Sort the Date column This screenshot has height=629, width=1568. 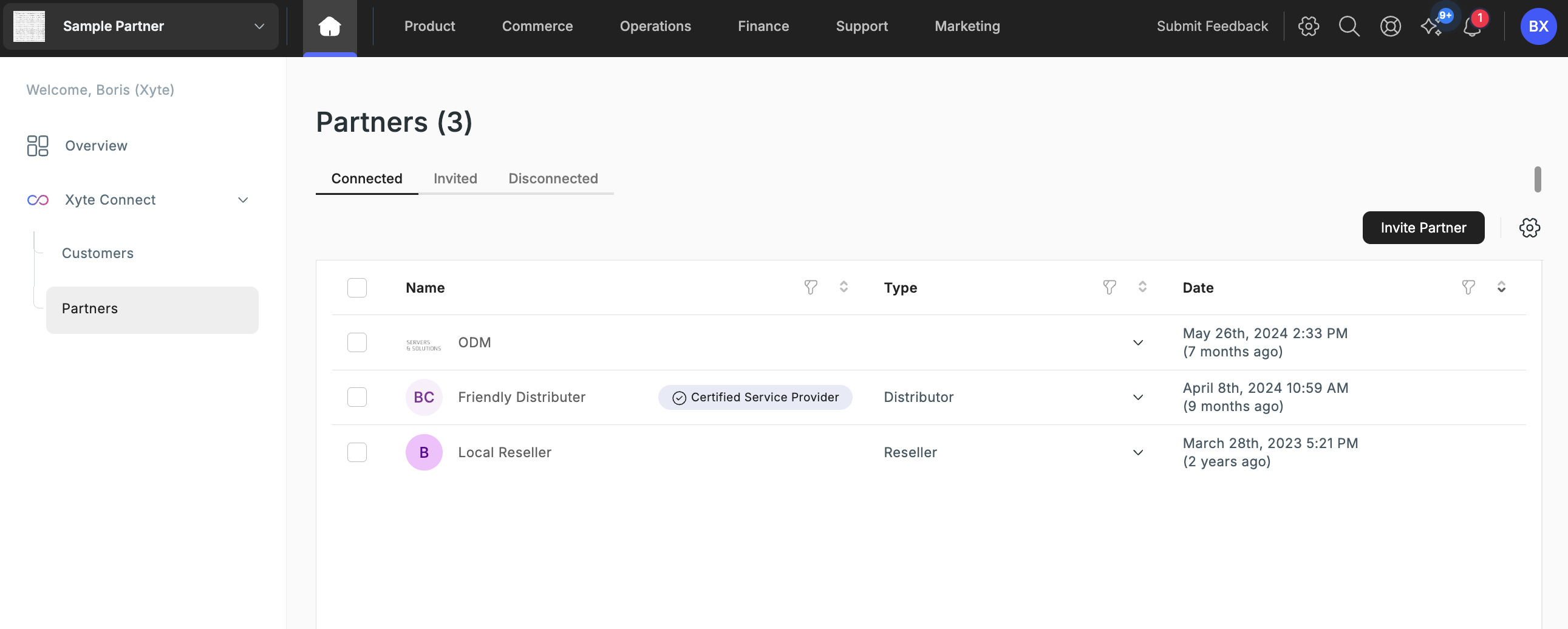pyautogui.click(x=1501, y=287)
